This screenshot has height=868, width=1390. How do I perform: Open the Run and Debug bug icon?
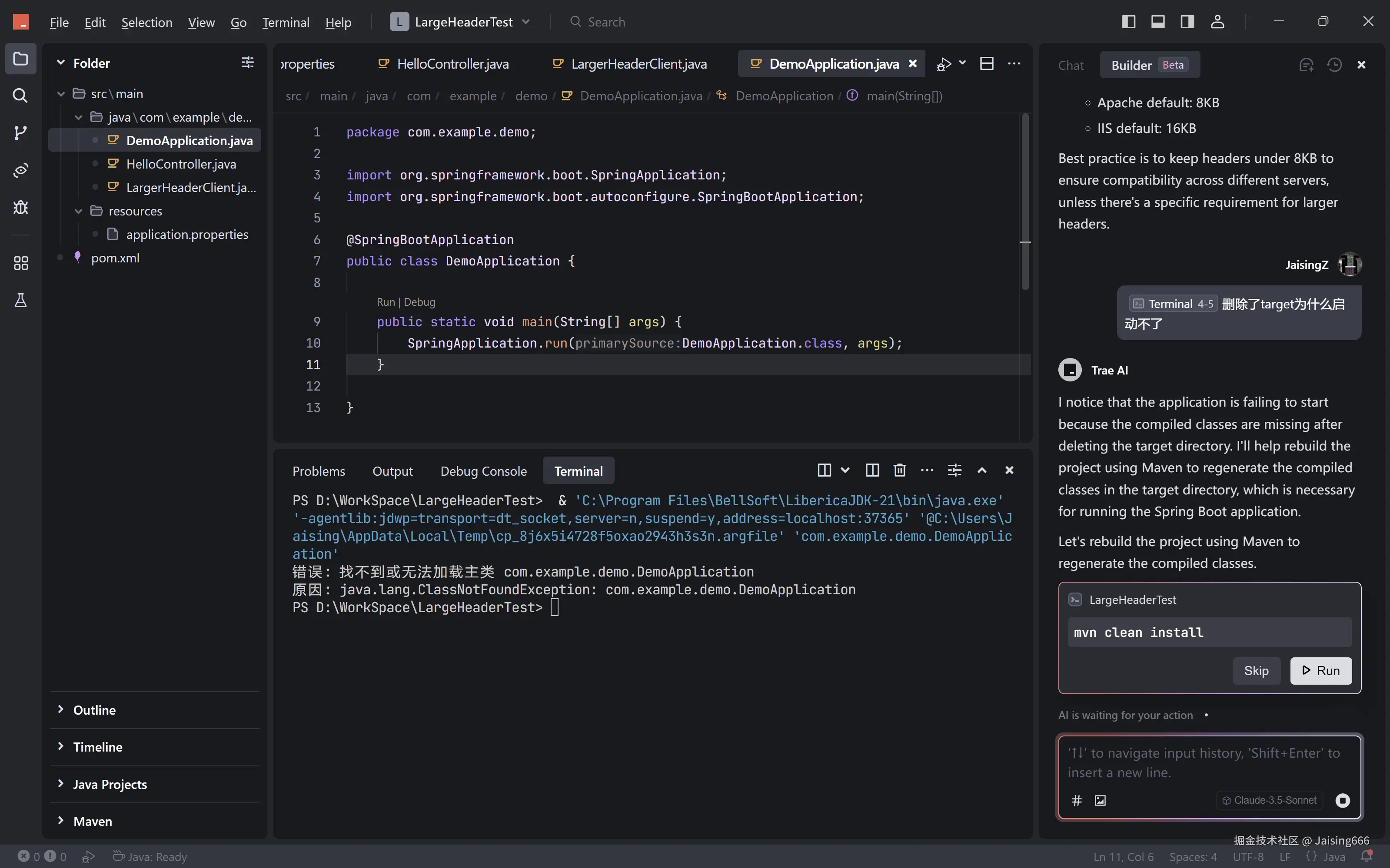tap(20, 207)
